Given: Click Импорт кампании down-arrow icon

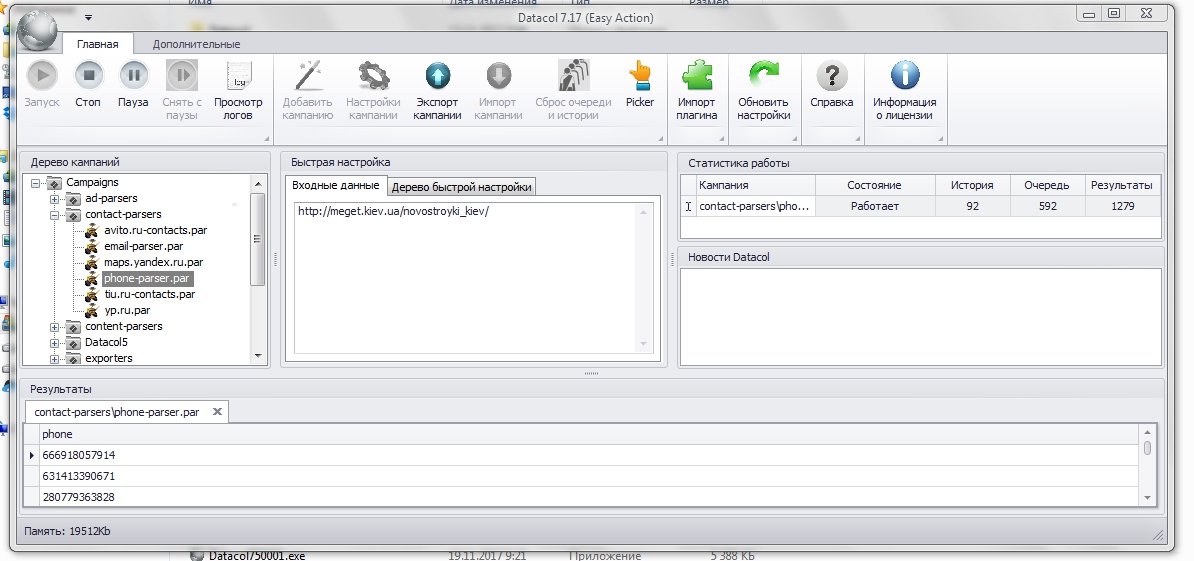Looking at the screenshot, I should pyautogui.click(x=499, y=75).
